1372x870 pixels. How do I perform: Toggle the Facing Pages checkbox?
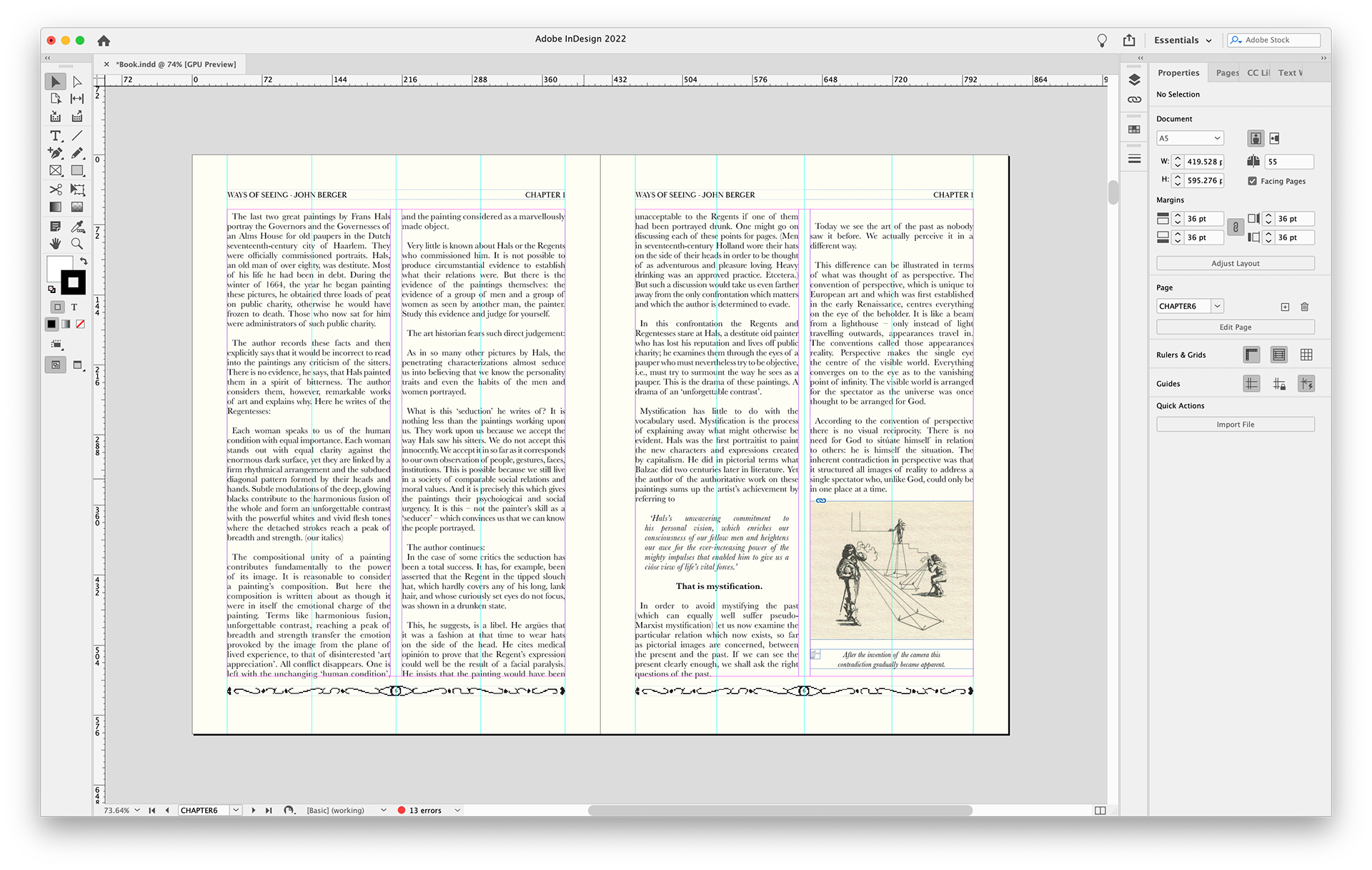coord(1253,181)
